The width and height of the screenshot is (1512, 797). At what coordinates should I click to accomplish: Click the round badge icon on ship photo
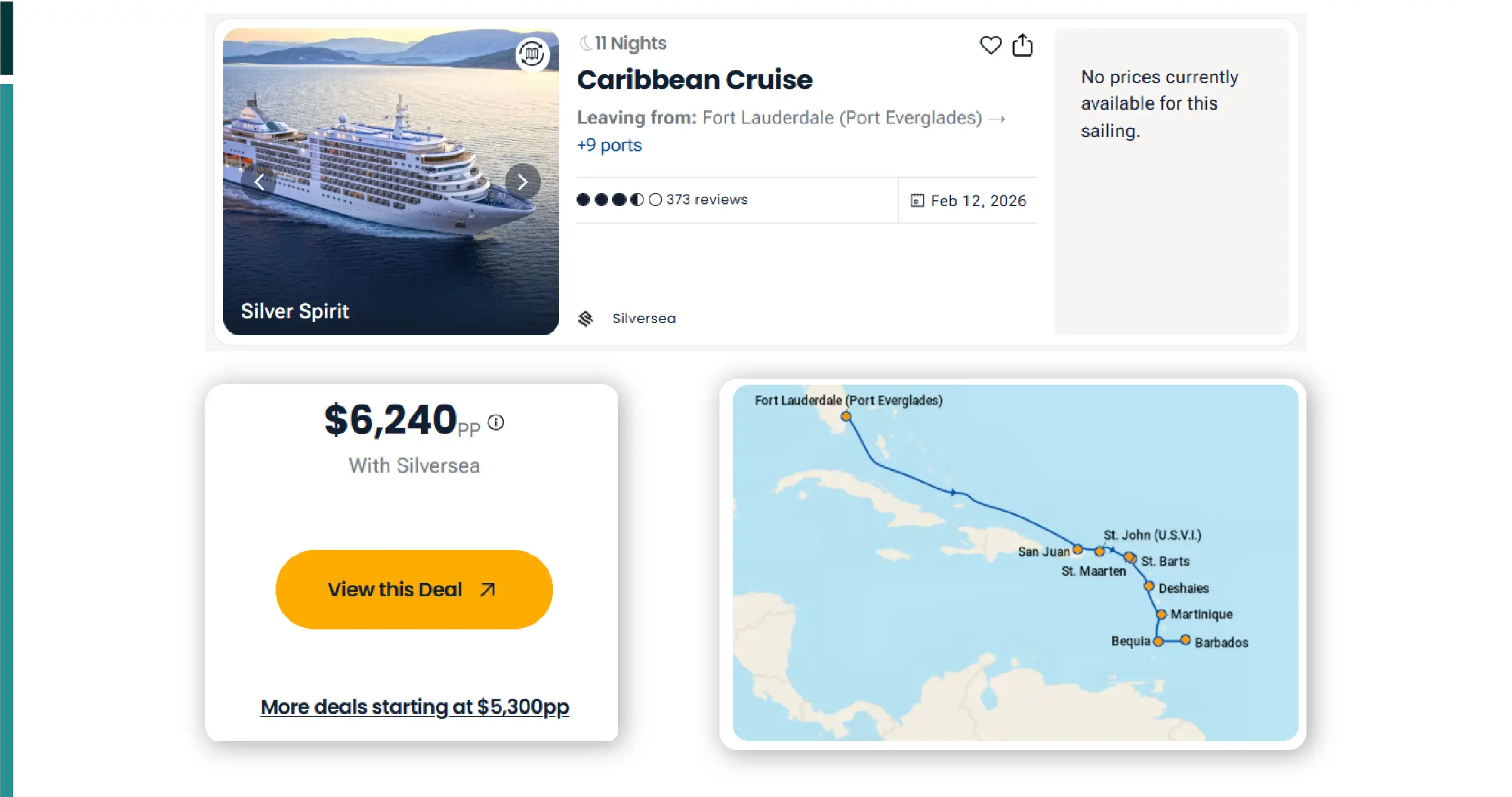(x=532, y=54)
